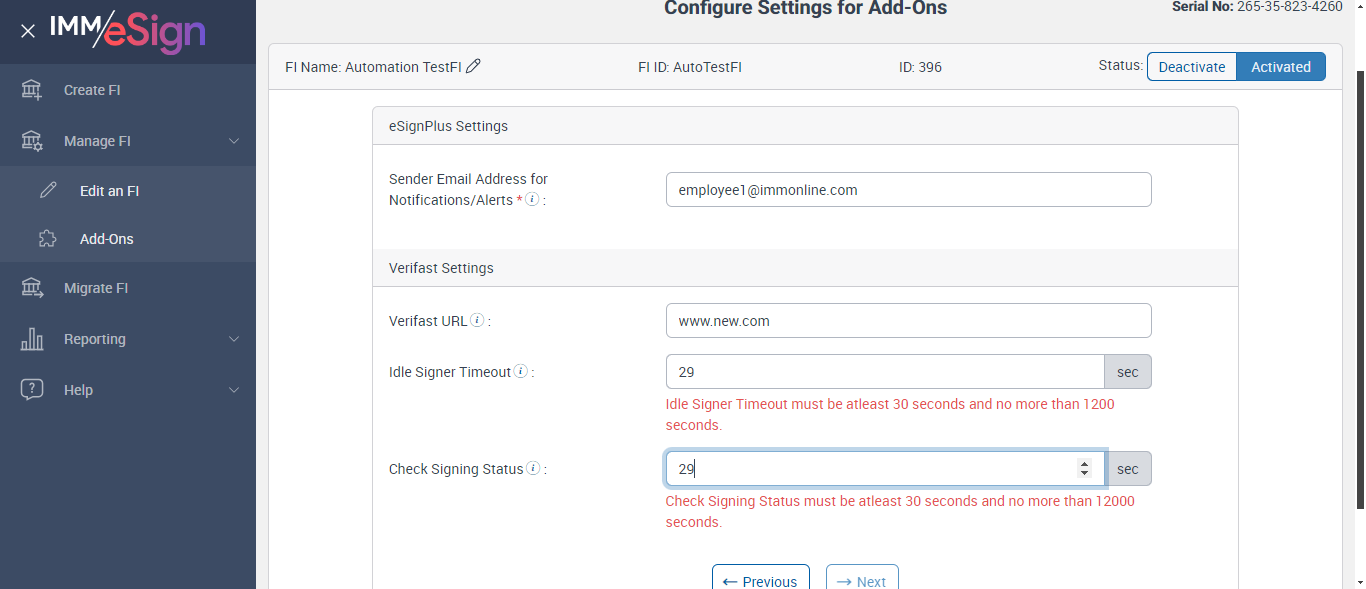Click the Create FI bank icon
The width and height of the screenshot is (1366, 589).
point(32,90)
